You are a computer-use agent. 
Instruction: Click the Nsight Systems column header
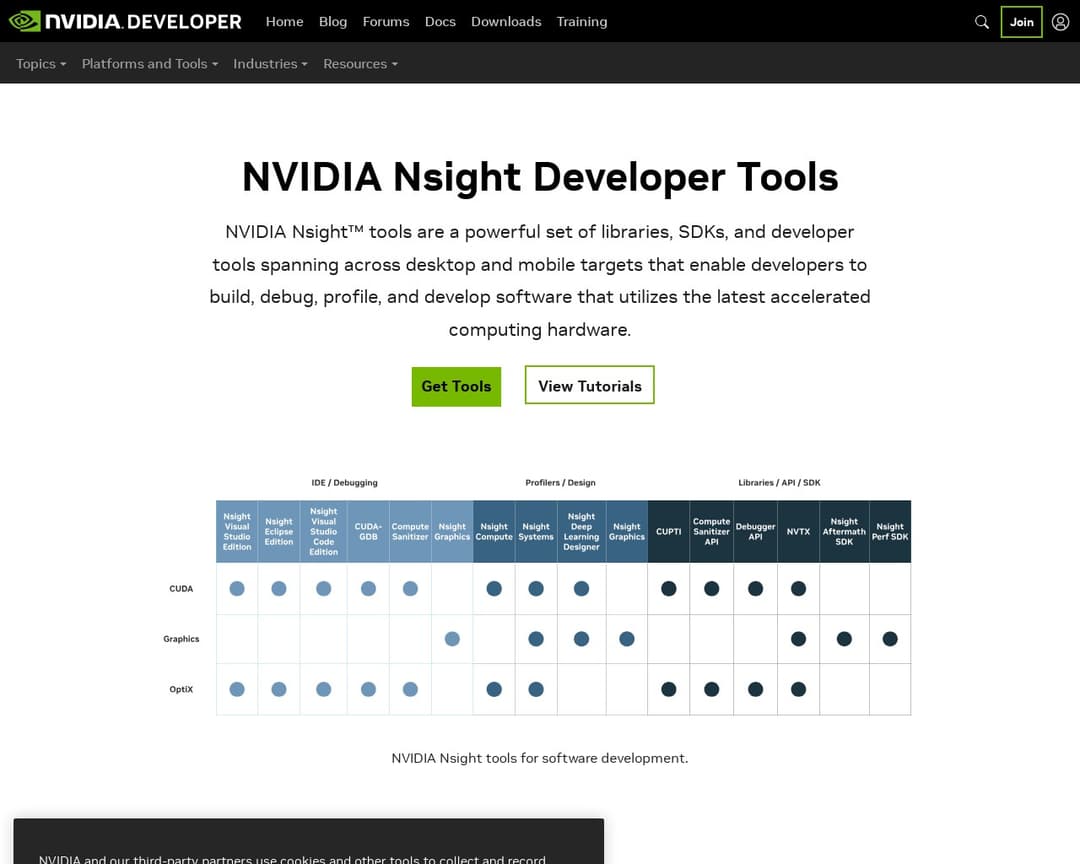click(536, 531)
